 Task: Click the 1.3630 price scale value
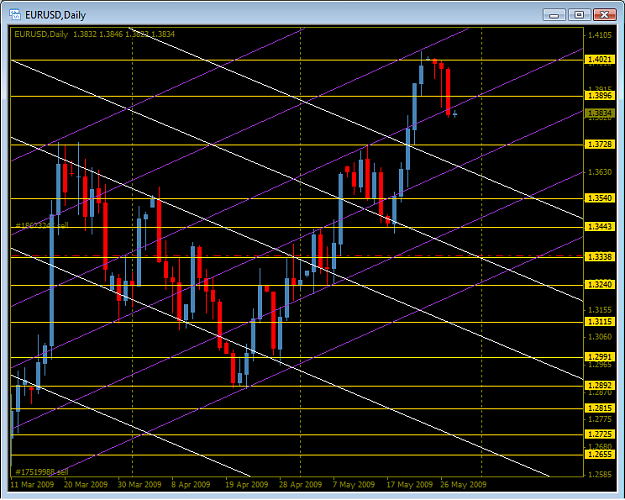coord(599,172)
